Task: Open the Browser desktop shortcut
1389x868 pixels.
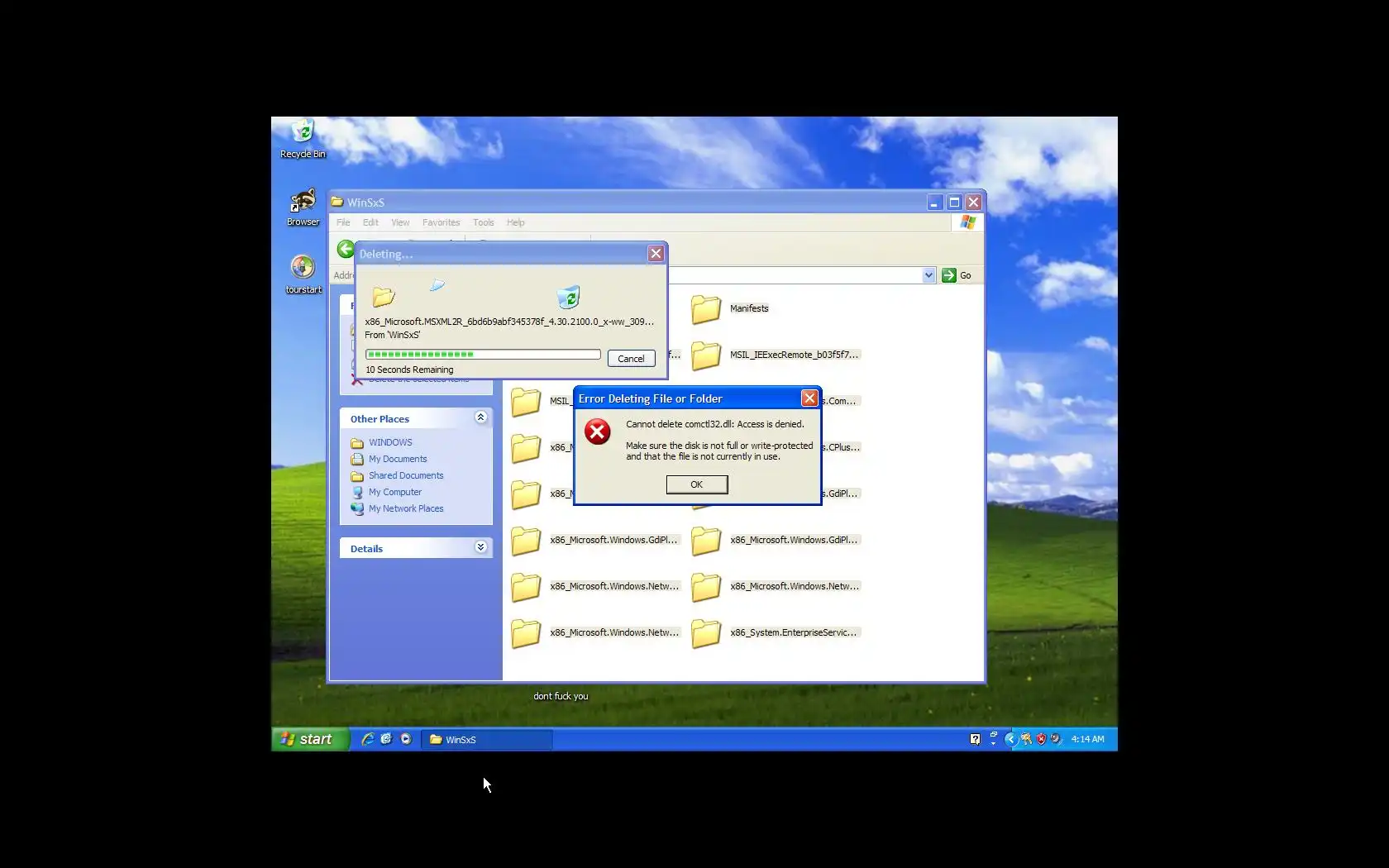Action: [x=303, y=207]
